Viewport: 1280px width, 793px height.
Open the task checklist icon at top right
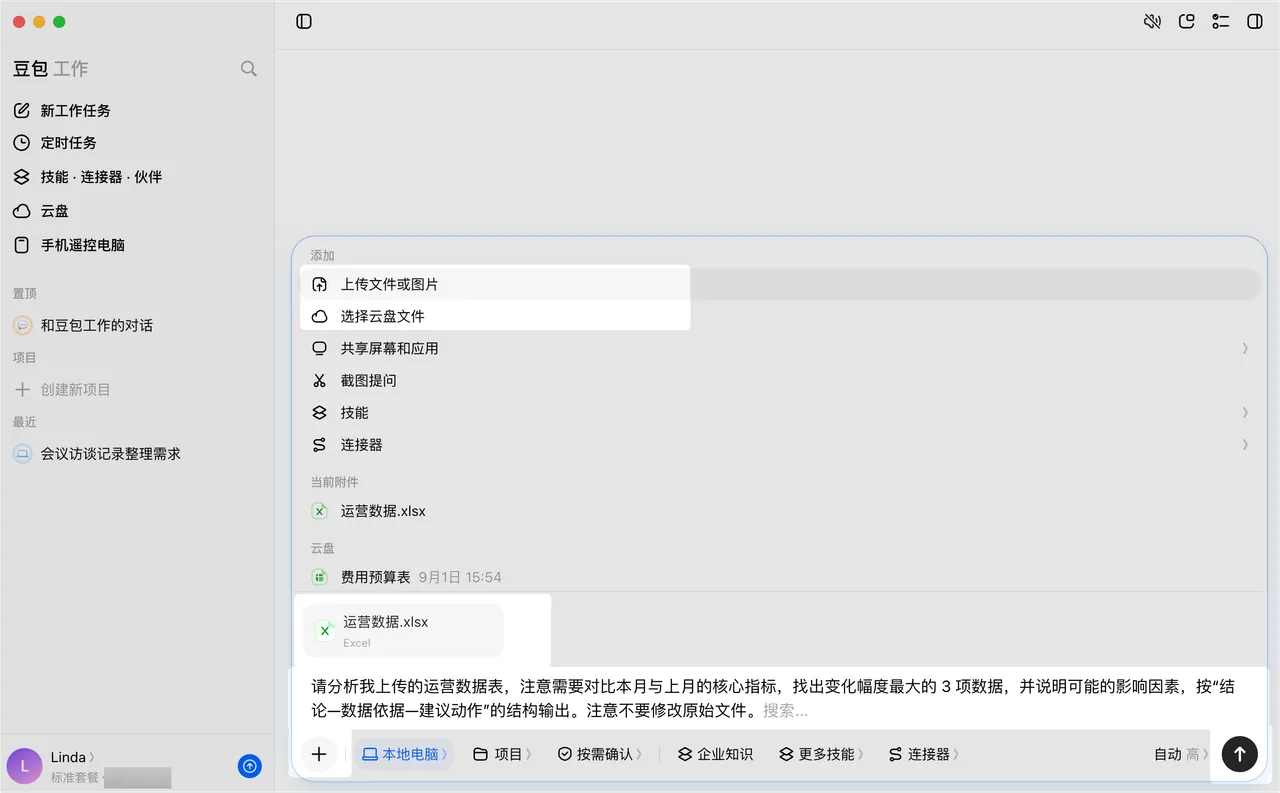click(x=1220, y=21)
